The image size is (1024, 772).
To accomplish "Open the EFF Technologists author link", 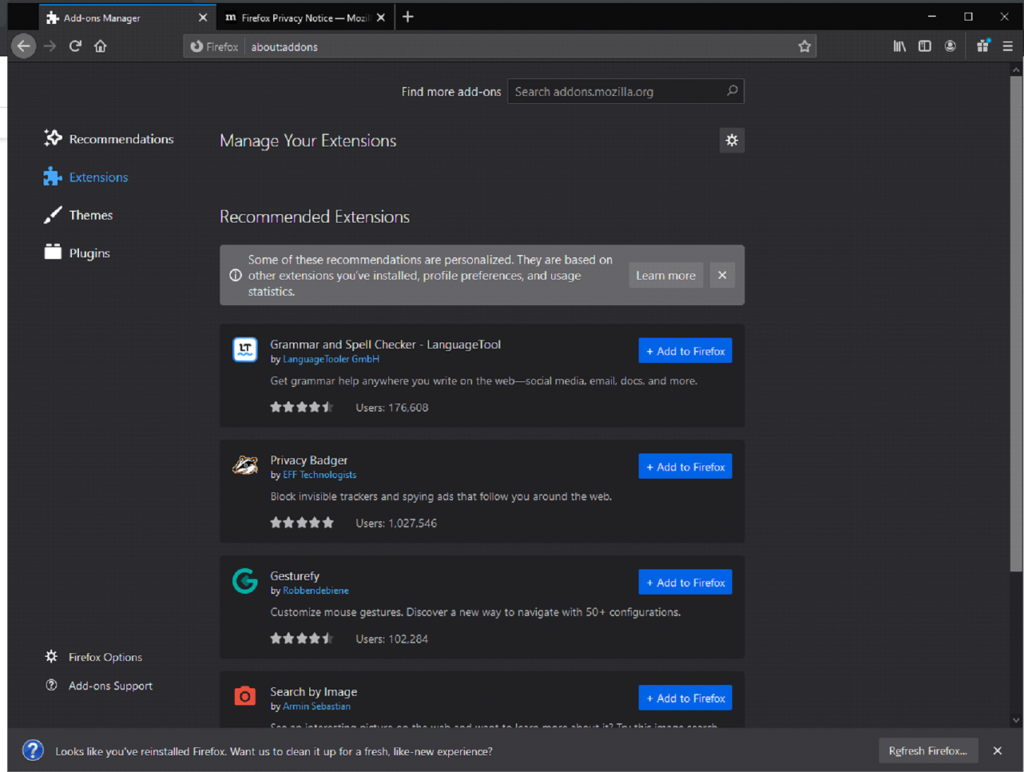I will (319, 475).
